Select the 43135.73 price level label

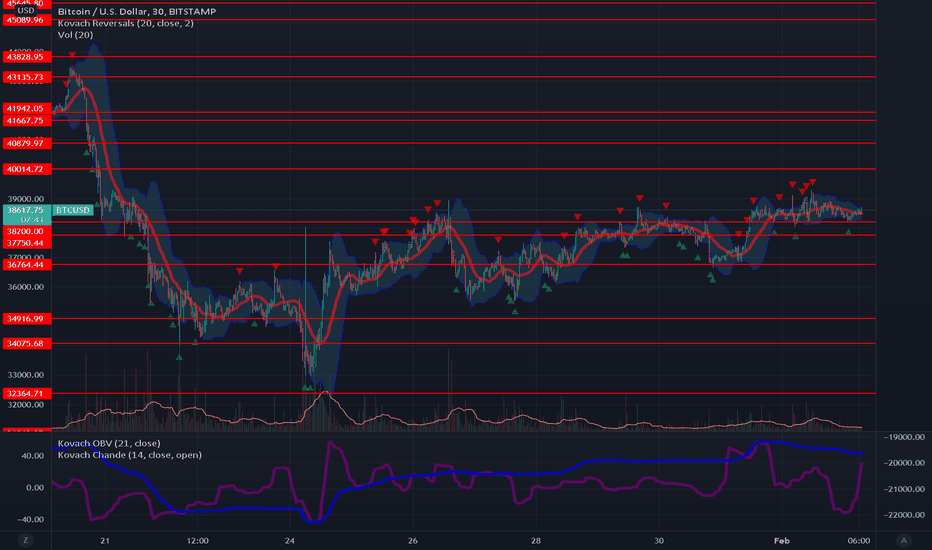click(x=27, y=77)
